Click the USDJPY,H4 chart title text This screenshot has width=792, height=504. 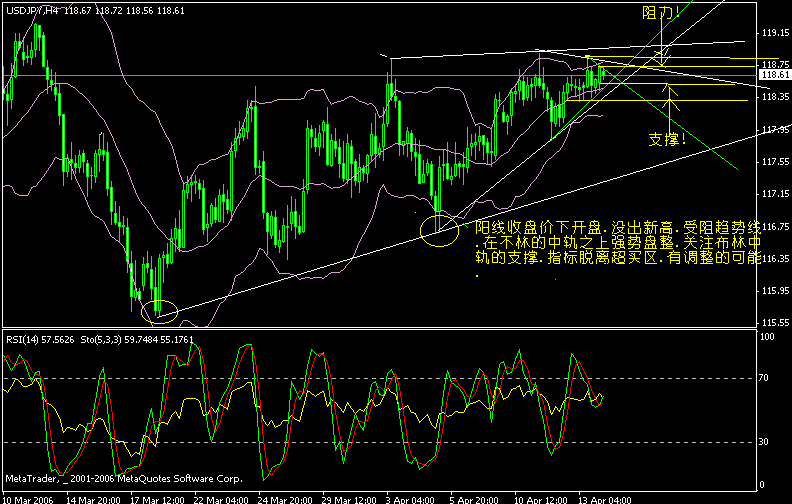(x=32, y=11)
